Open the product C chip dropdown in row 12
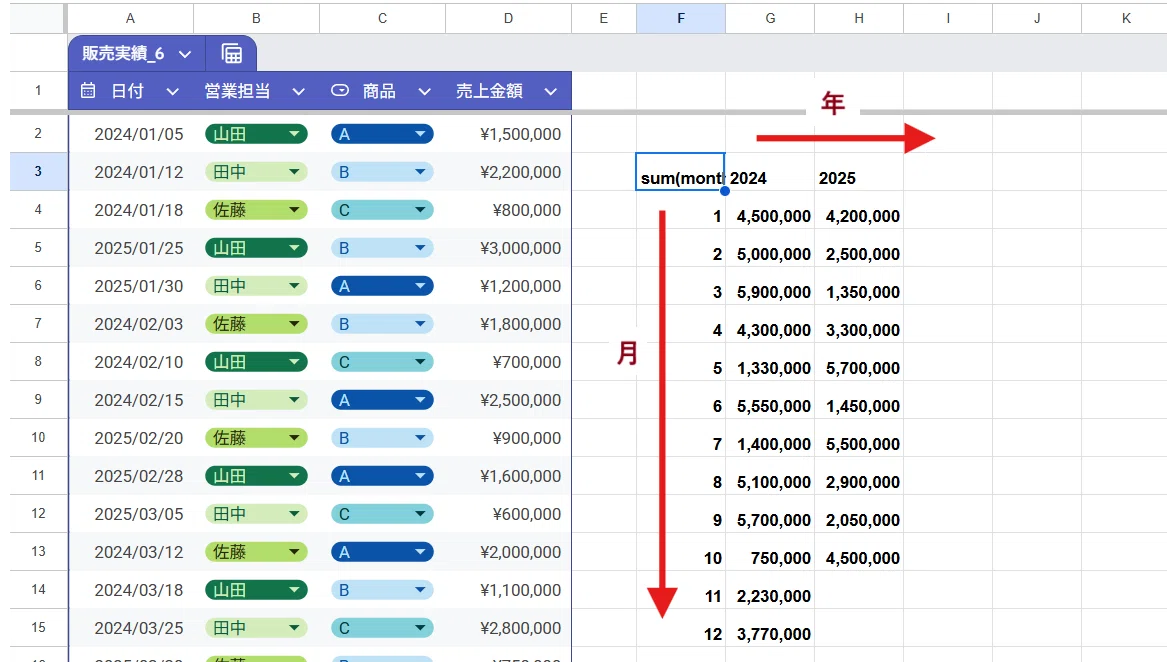 (x=420, y=514)
